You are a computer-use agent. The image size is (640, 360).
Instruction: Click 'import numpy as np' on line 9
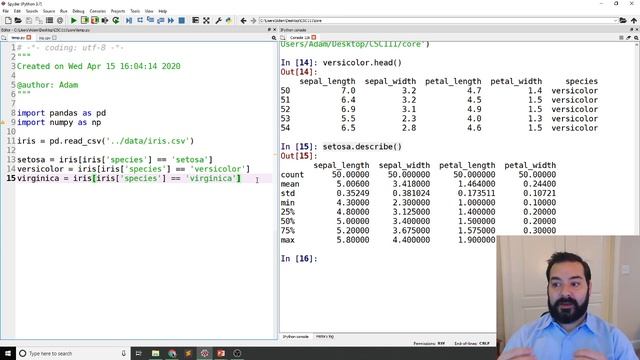[59, 122]
